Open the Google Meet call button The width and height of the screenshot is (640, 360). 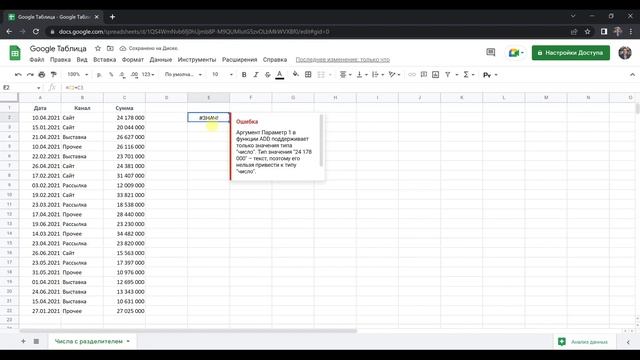[x=516, y=53]
